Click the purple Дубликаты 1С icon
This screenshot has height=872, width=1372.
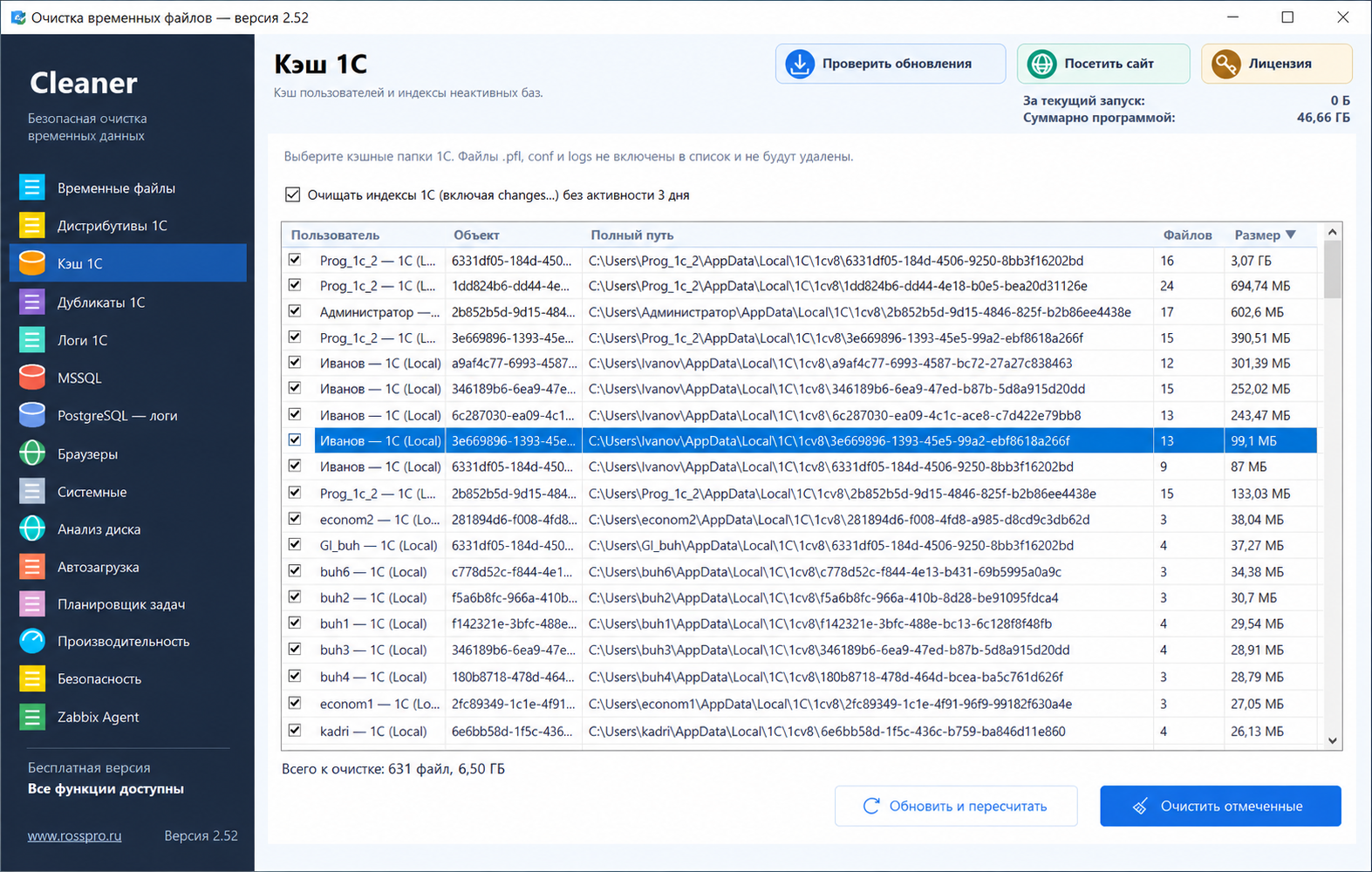[32, 302]
